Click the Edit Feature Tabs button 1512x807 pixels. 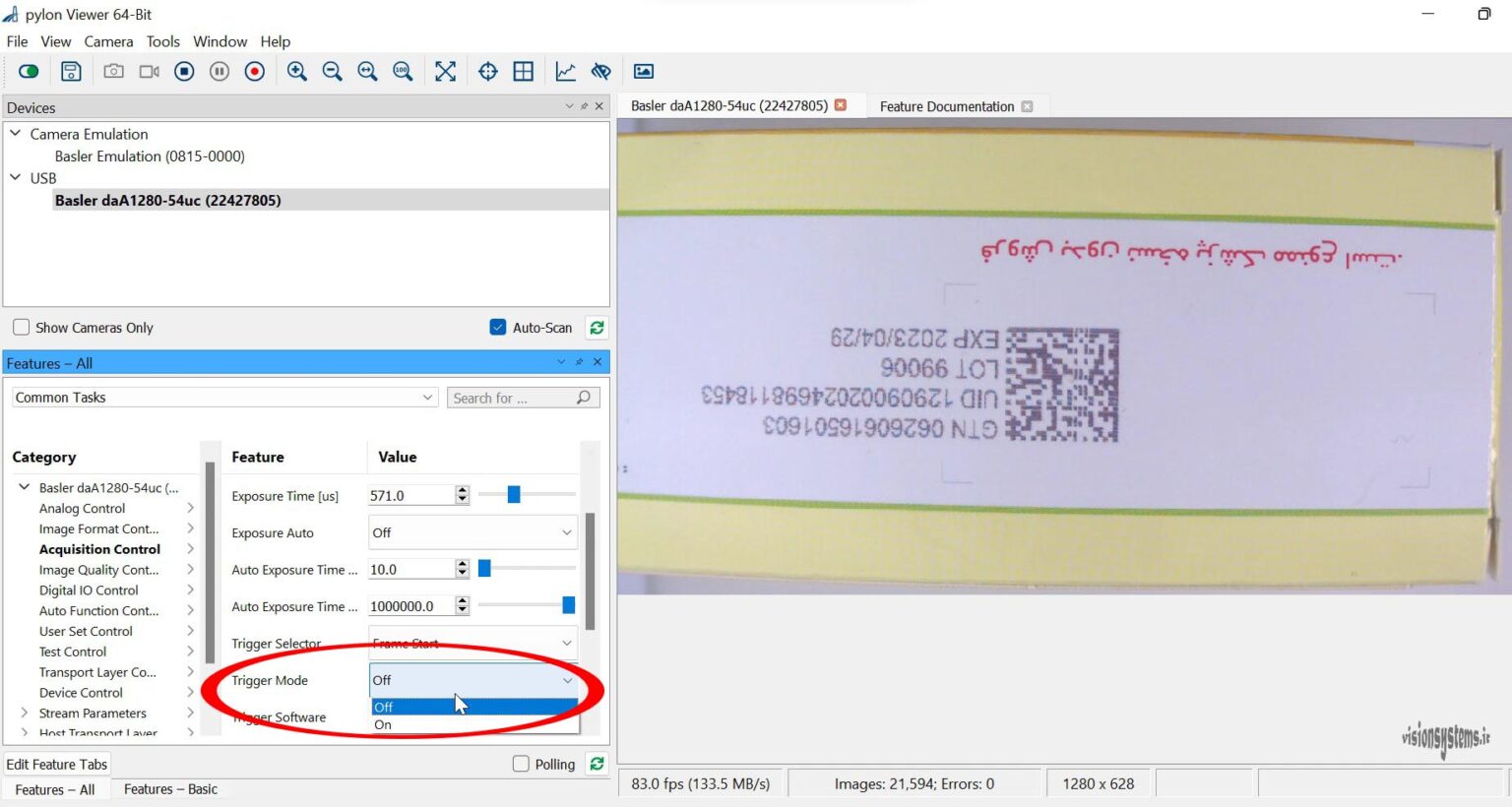coord(56,764)
